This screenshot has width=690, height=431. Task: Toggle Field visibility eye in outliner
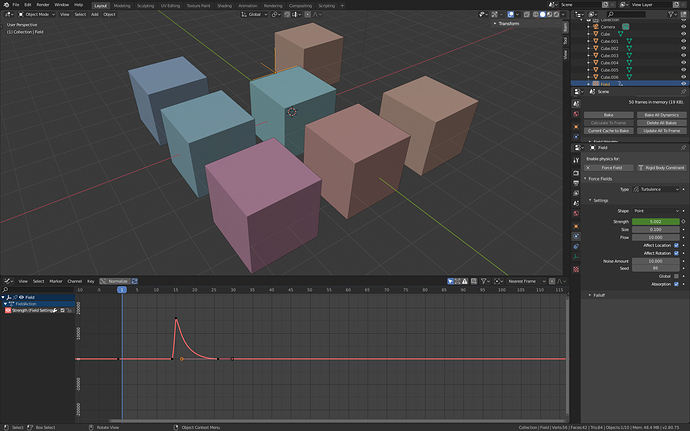[683, 84]
